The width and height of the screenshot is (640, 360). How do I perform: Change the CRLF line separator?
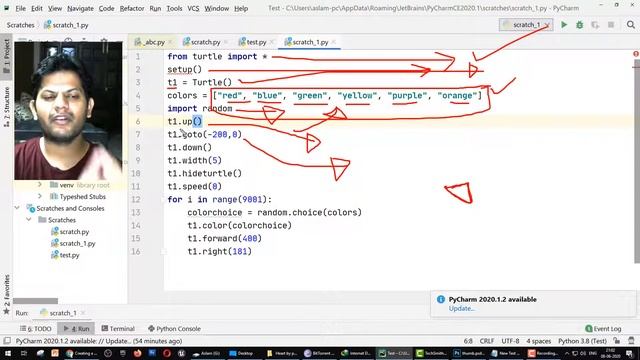pyautogui.click(x=487, y=341)
